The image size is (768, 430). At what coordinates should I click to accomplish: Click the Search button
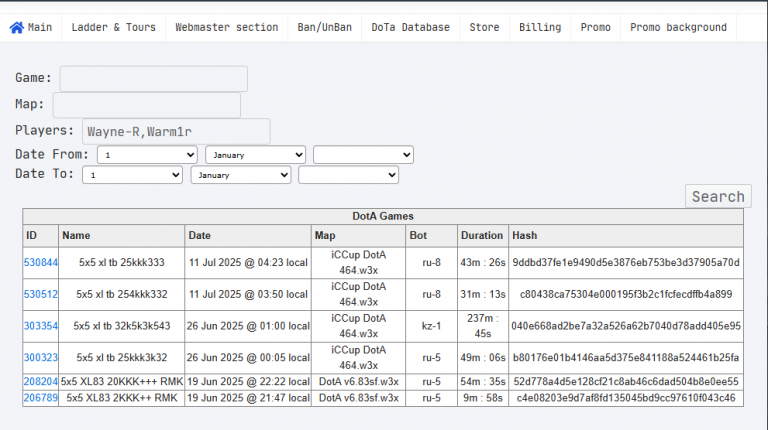[718, 196]
